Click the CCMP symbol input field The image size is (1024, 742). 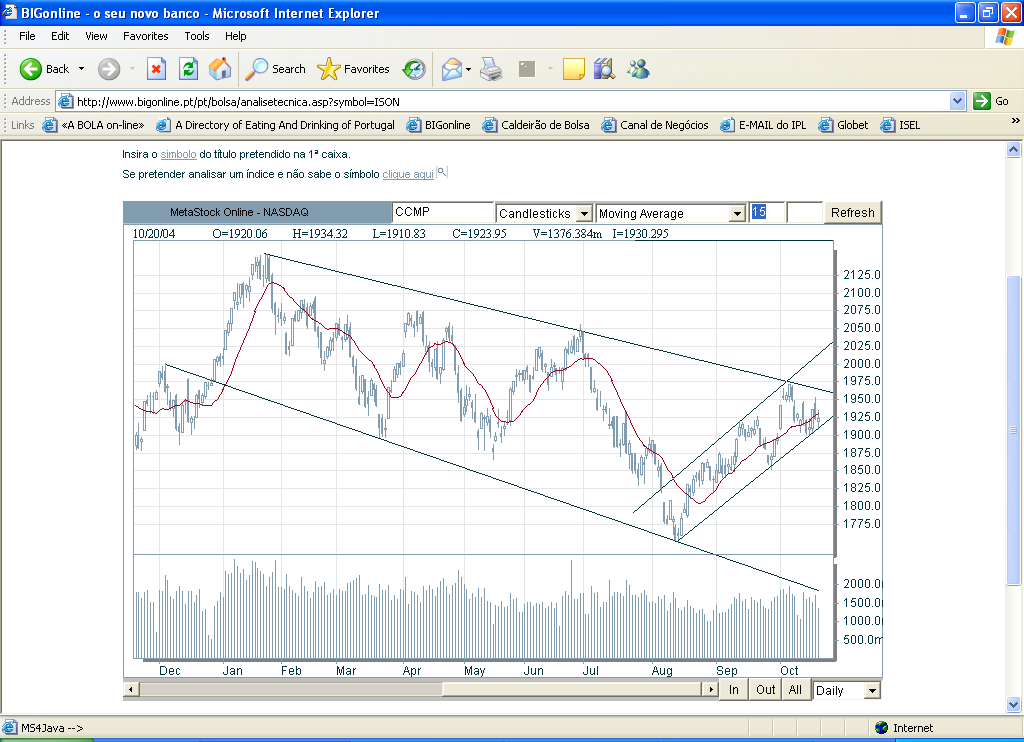tap(443, 212)
